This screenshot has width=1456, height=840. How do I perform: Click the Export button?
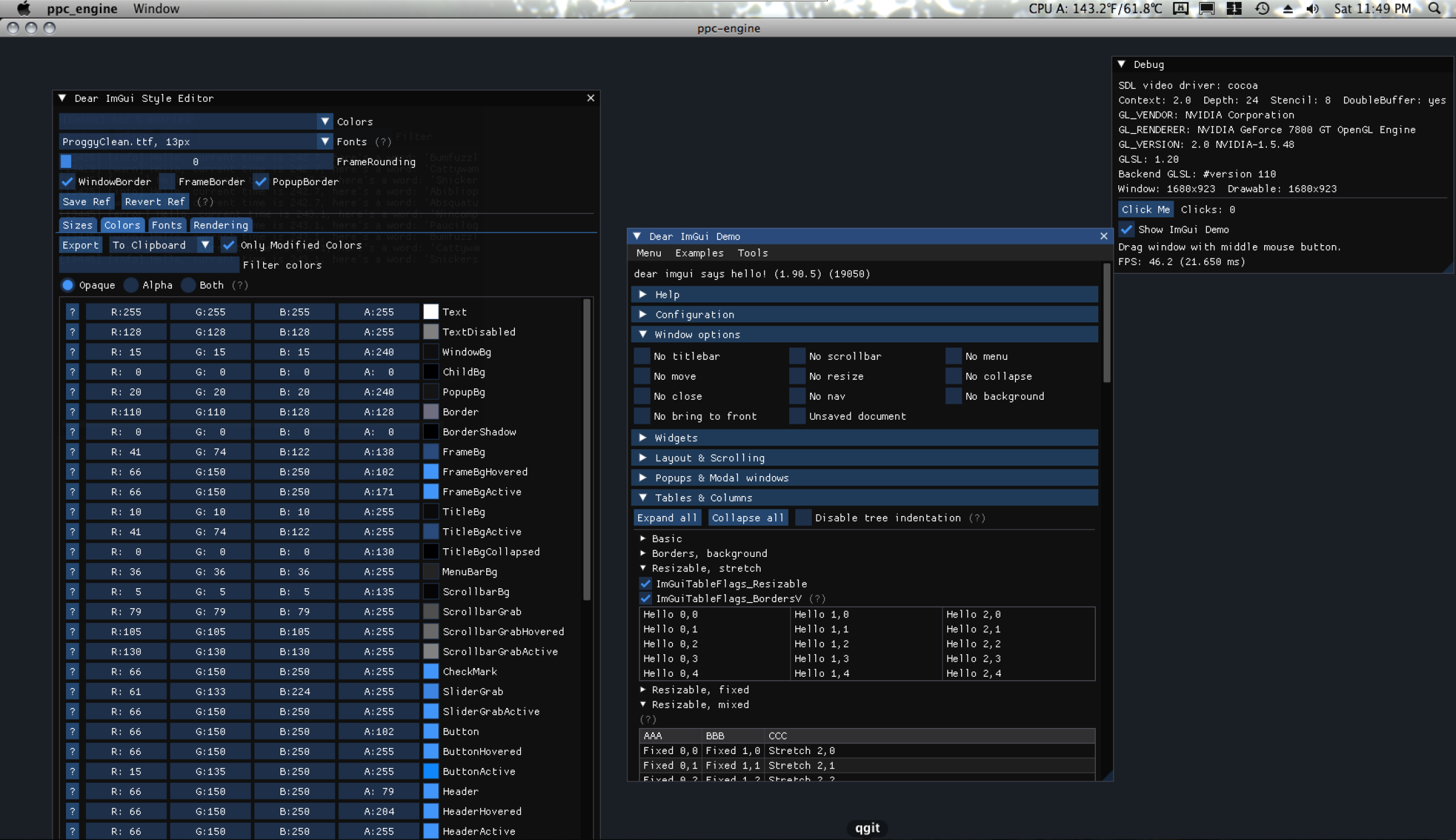tap(81, 245)
